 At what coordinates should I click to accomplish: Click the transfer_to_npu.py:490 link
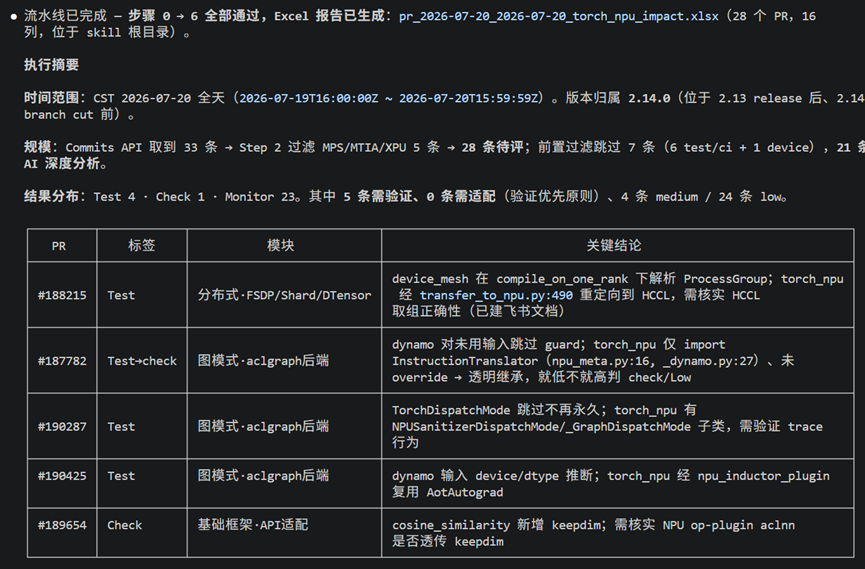click(x=496, y=295)
